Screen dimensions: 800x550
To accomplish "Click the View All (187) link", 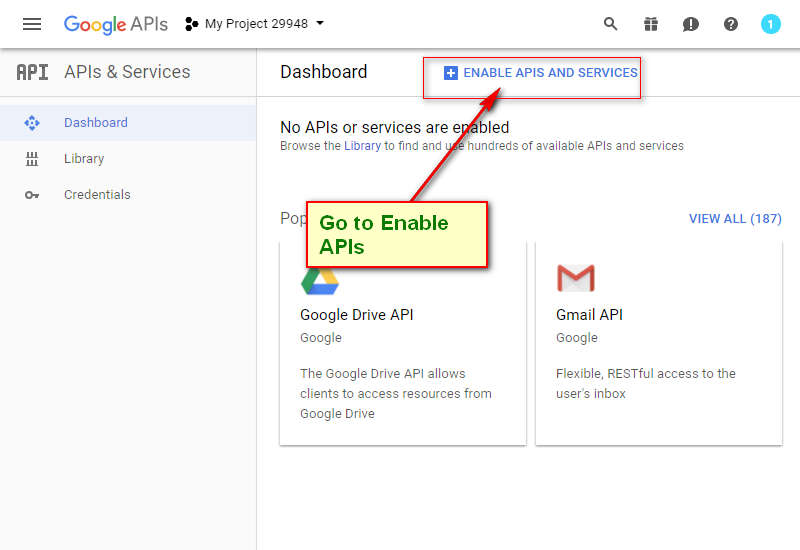I will [735, 219].
